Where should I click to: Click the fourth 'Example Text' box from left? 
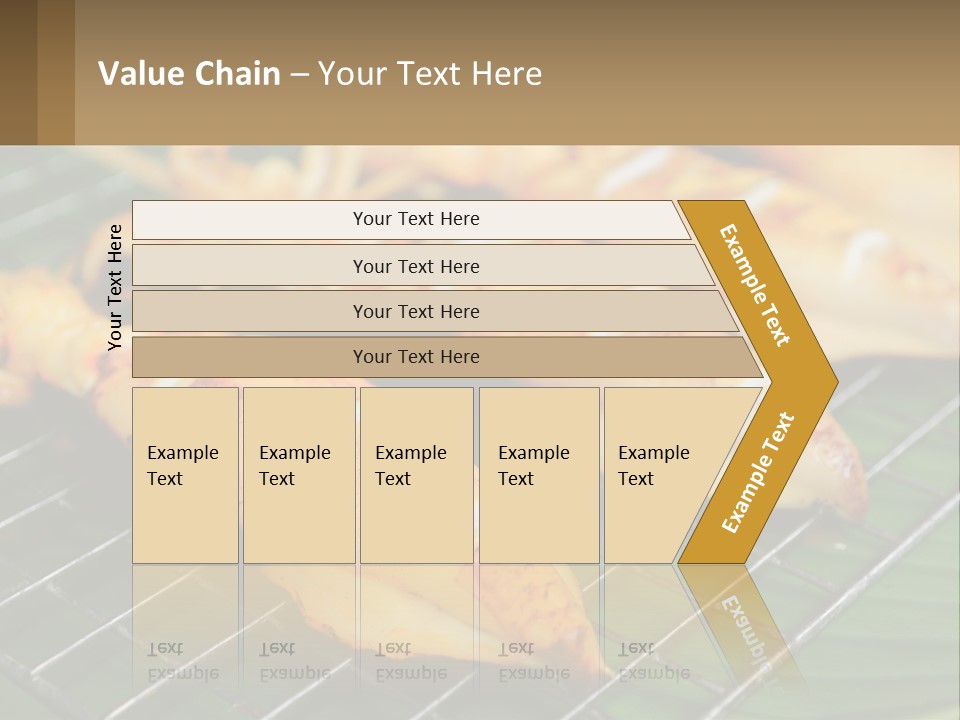(x=539, y=474)
